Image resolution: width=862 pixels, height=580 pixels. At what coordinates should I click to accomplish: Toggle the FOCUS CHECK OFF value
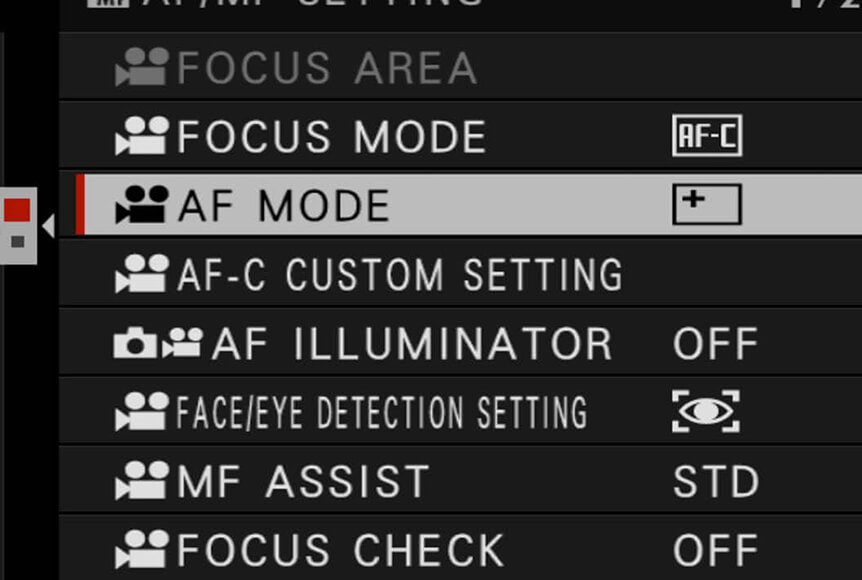click(716, 550)
